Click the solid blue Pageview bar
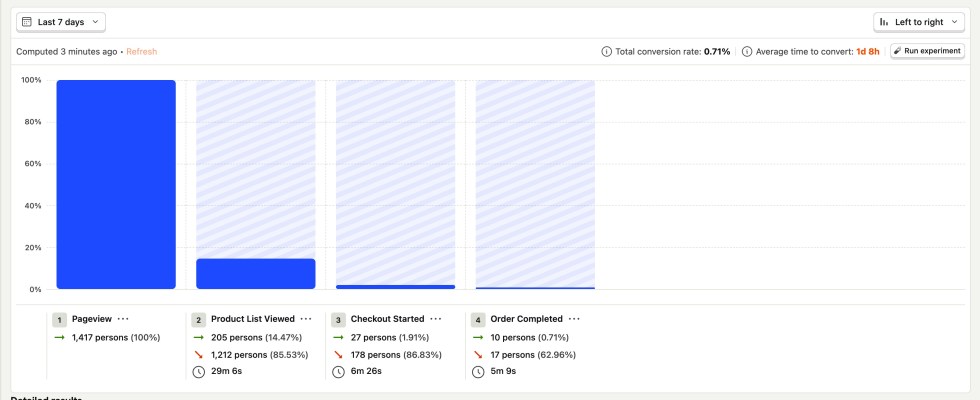This screenshot has width=980, height=400. click(116, 185)
